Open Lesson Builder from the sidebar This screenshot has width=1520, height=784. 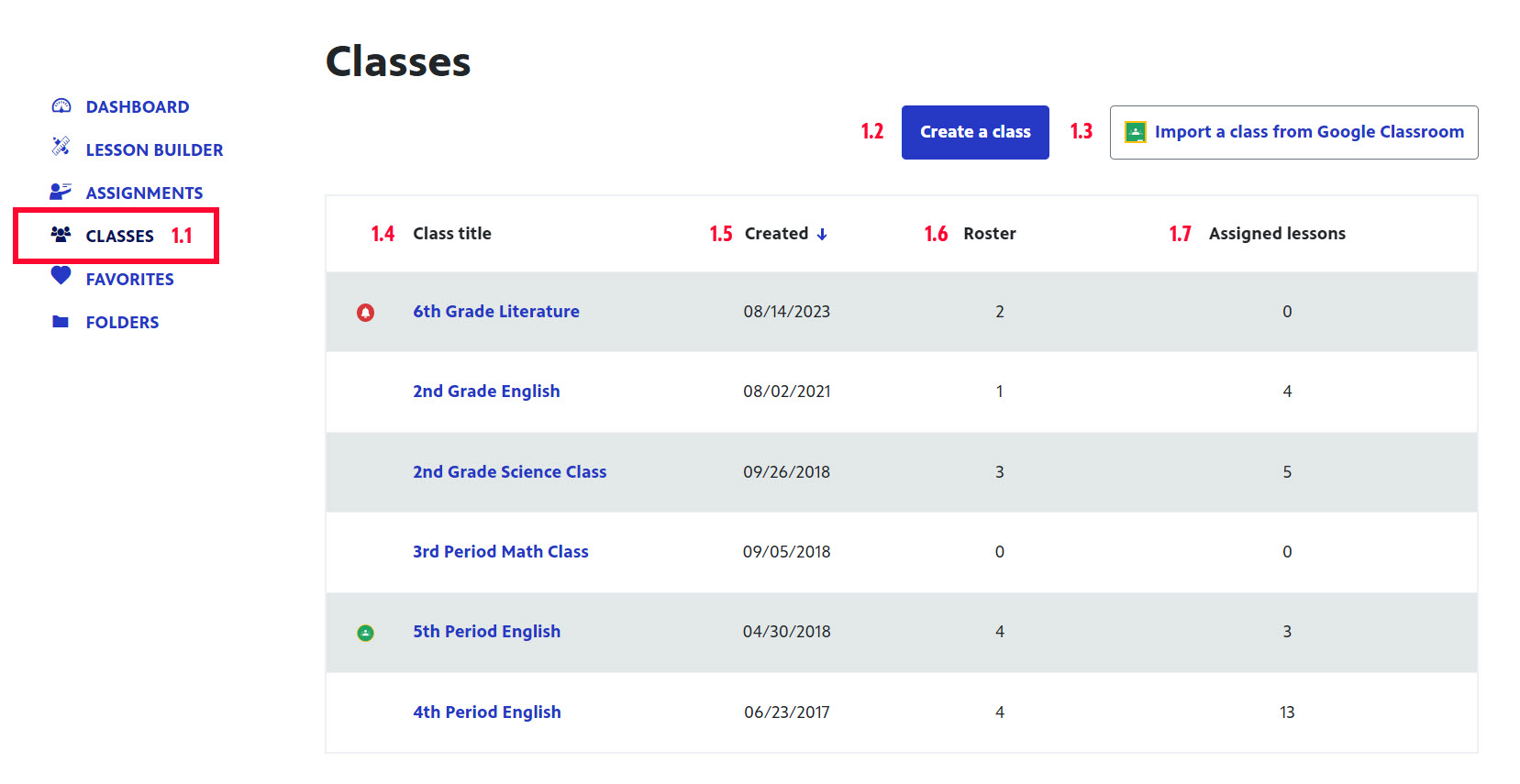coord(154,150)
